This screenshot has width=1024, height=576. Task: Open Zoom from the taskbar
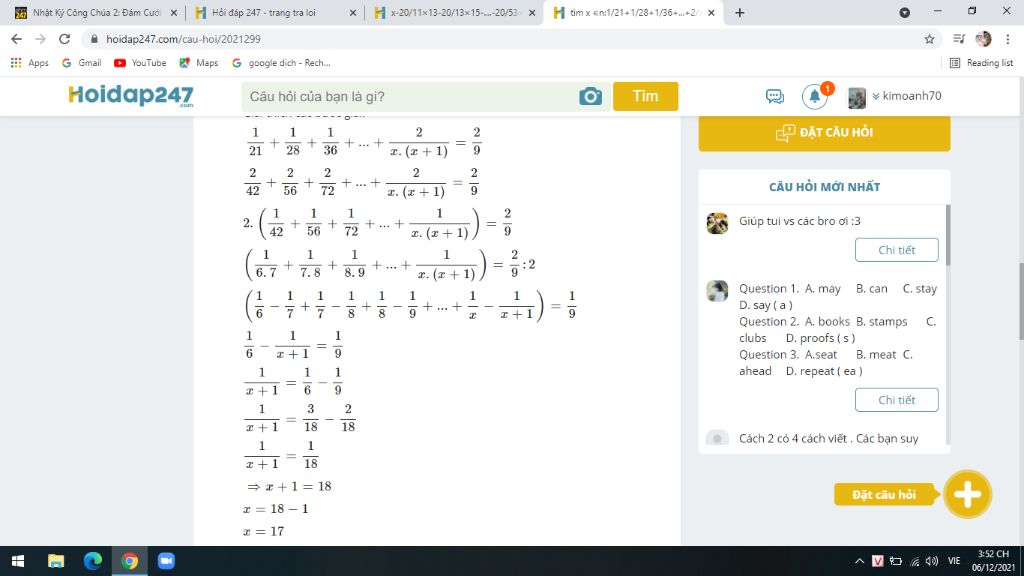point(166,561)
